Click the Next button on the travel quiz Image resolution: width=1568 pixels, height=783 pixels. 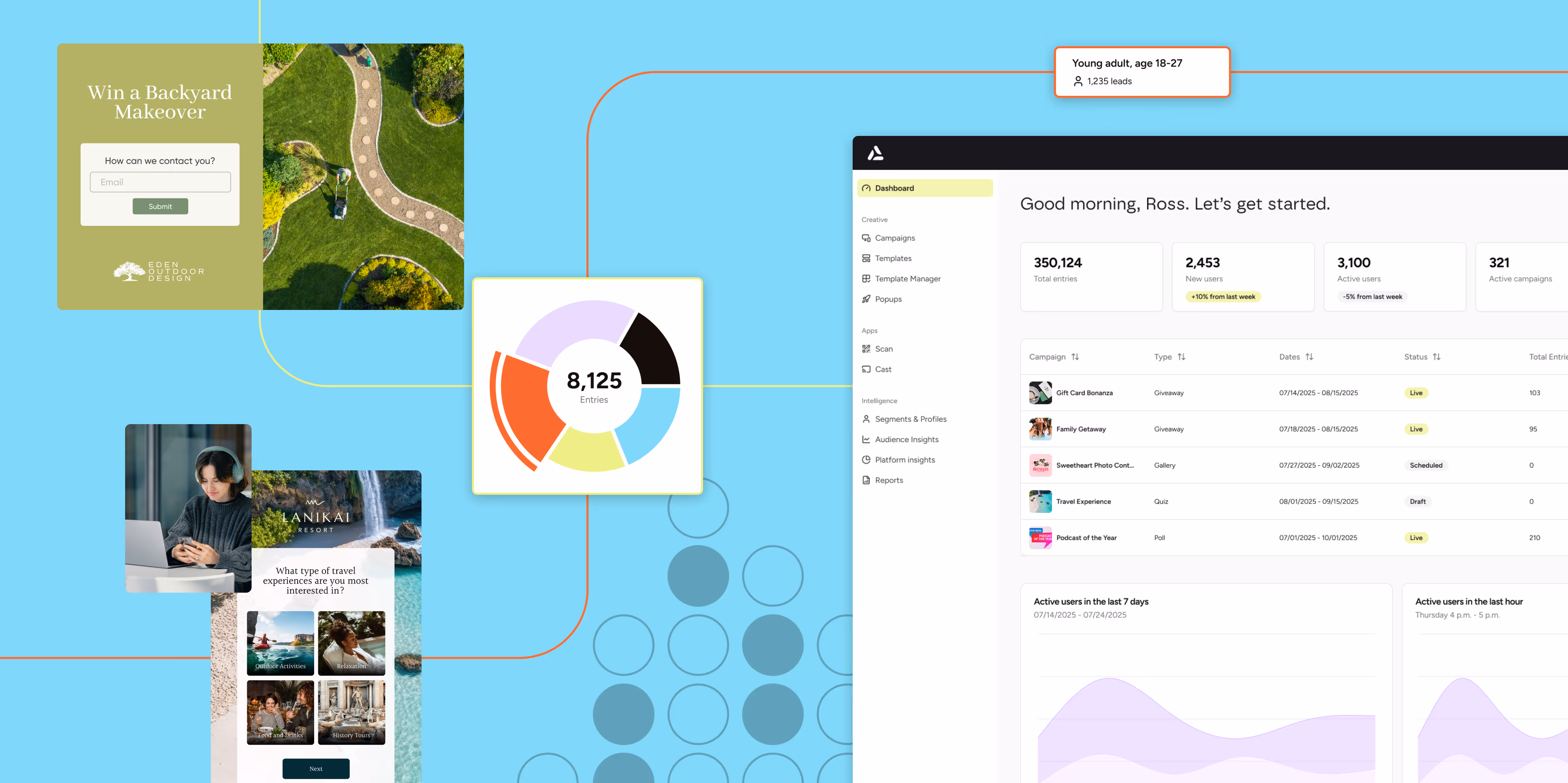[315, 768]
